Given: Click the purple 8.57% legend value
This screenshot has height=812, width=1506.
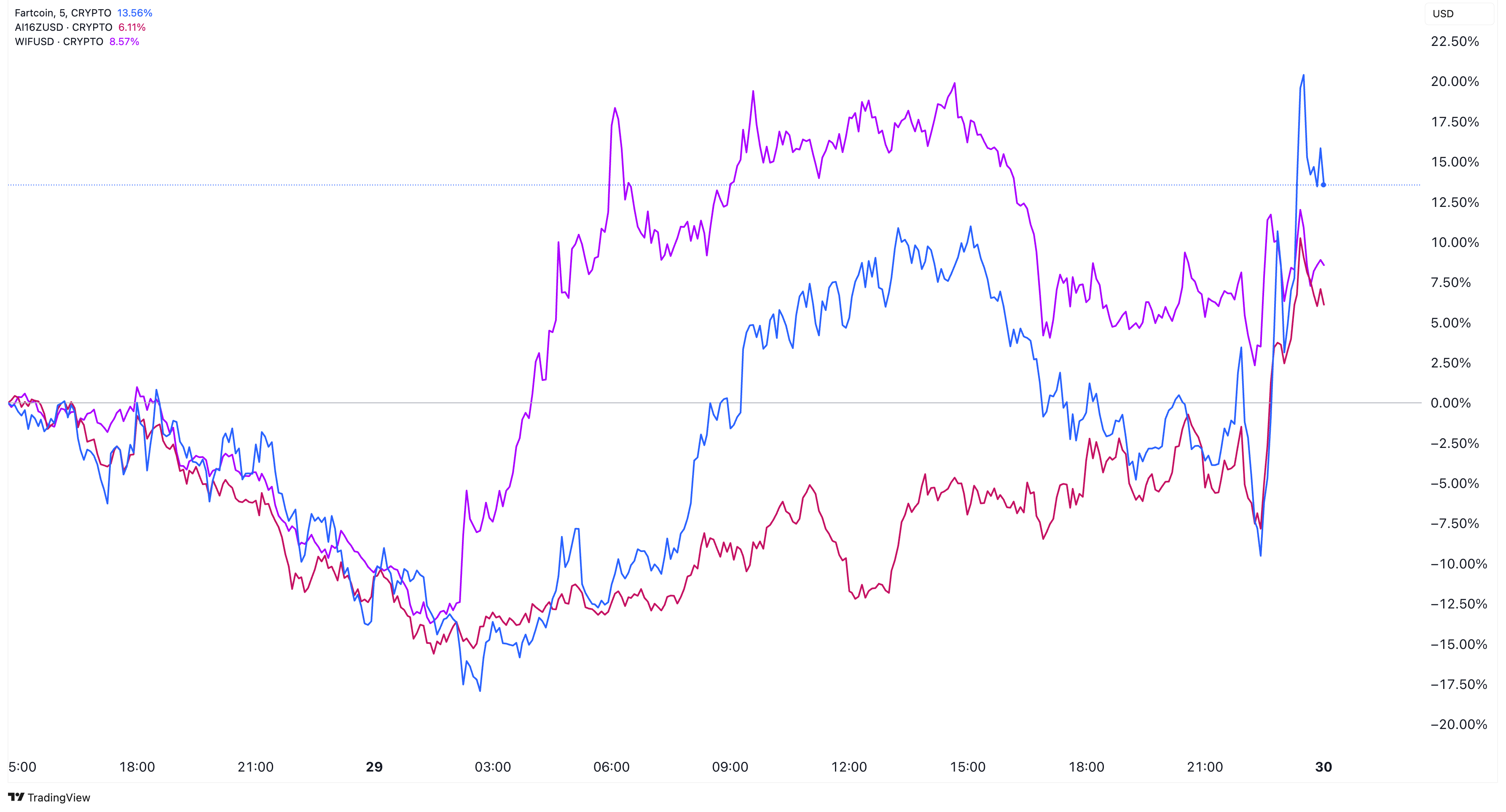Looking at the screenshot, I should coord(124,42).
